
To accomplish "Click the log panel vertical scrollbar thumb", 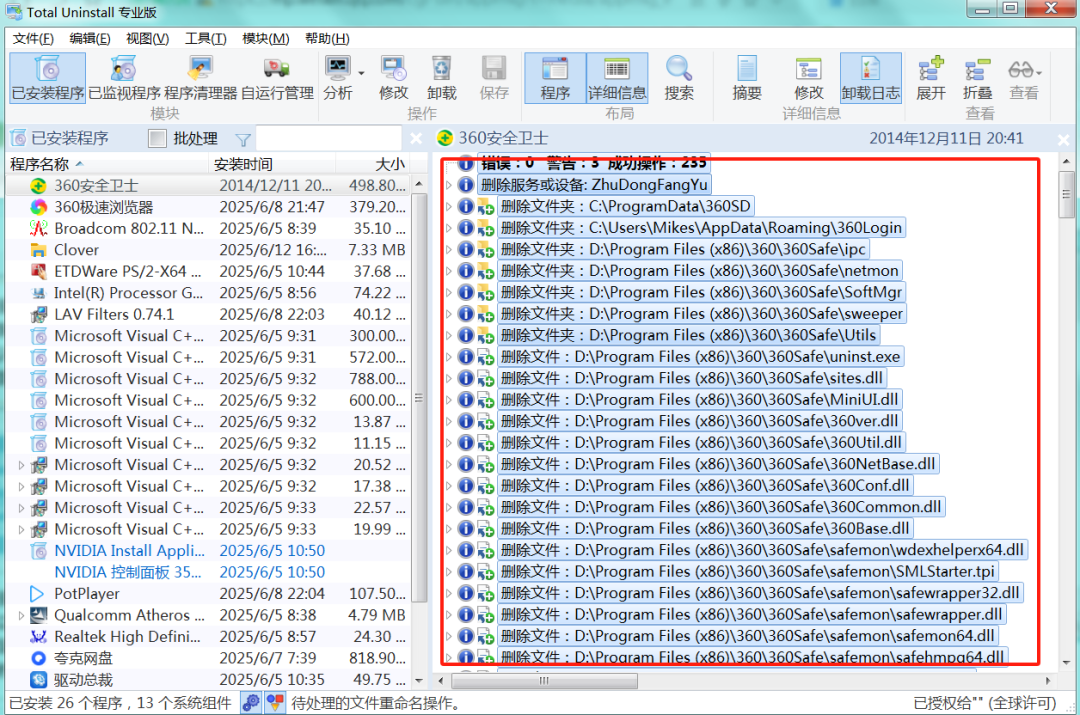I will coord(1066,195).
